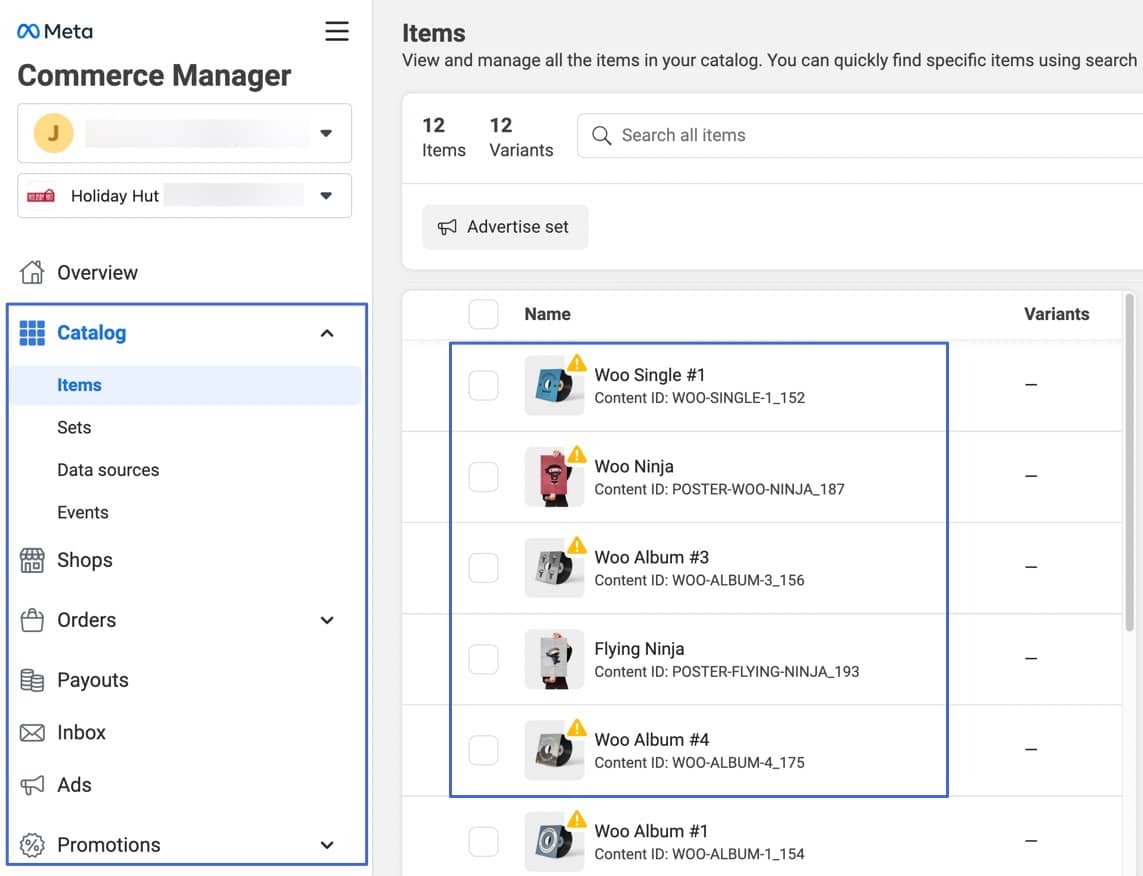
Task: Open the Woo Ninja product thumbnail
Action: click(554, 477)
